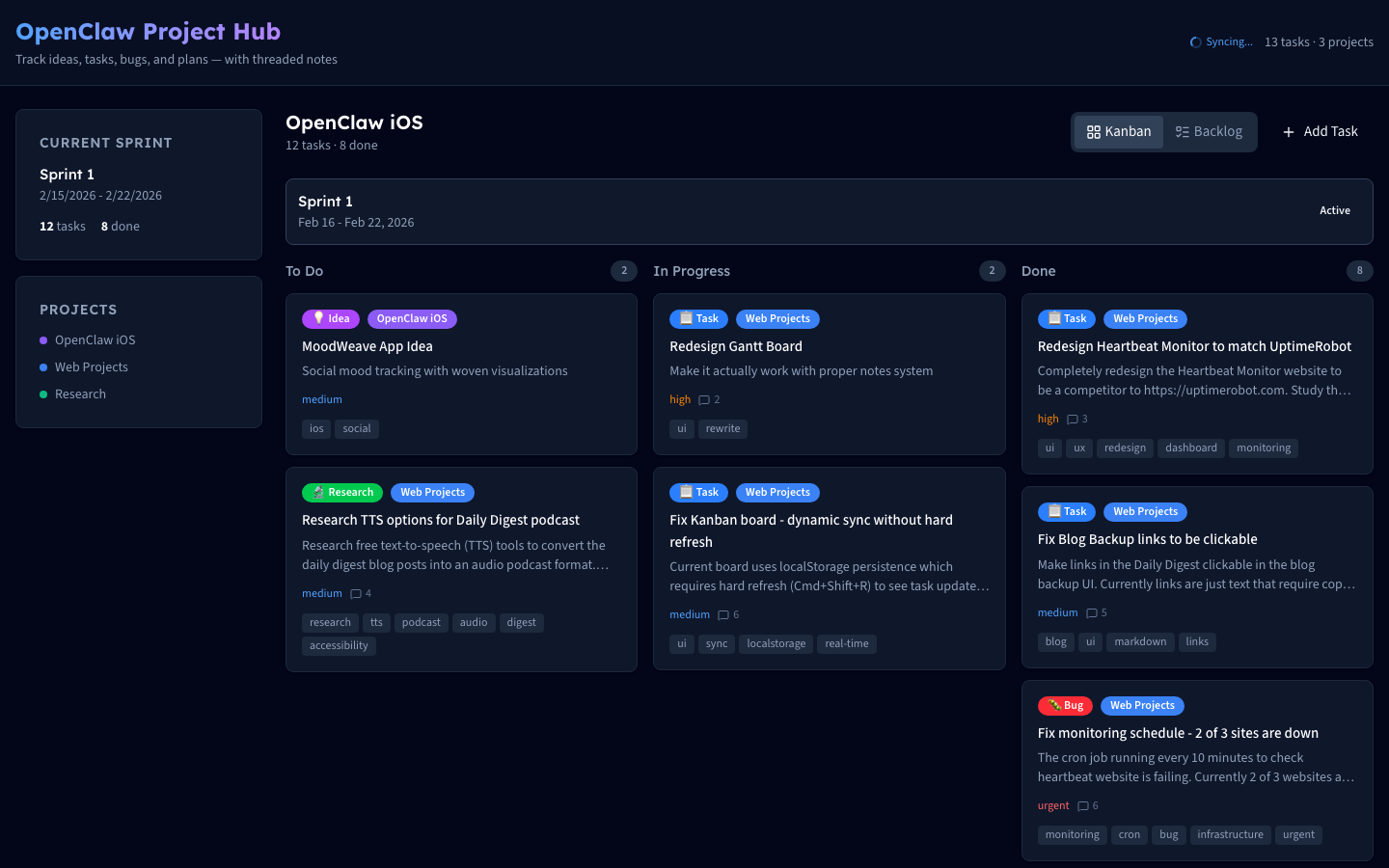Viewport: 1389px width, 868px height.
Task: Switch to the Backlog view
Action: (1209, 132)
